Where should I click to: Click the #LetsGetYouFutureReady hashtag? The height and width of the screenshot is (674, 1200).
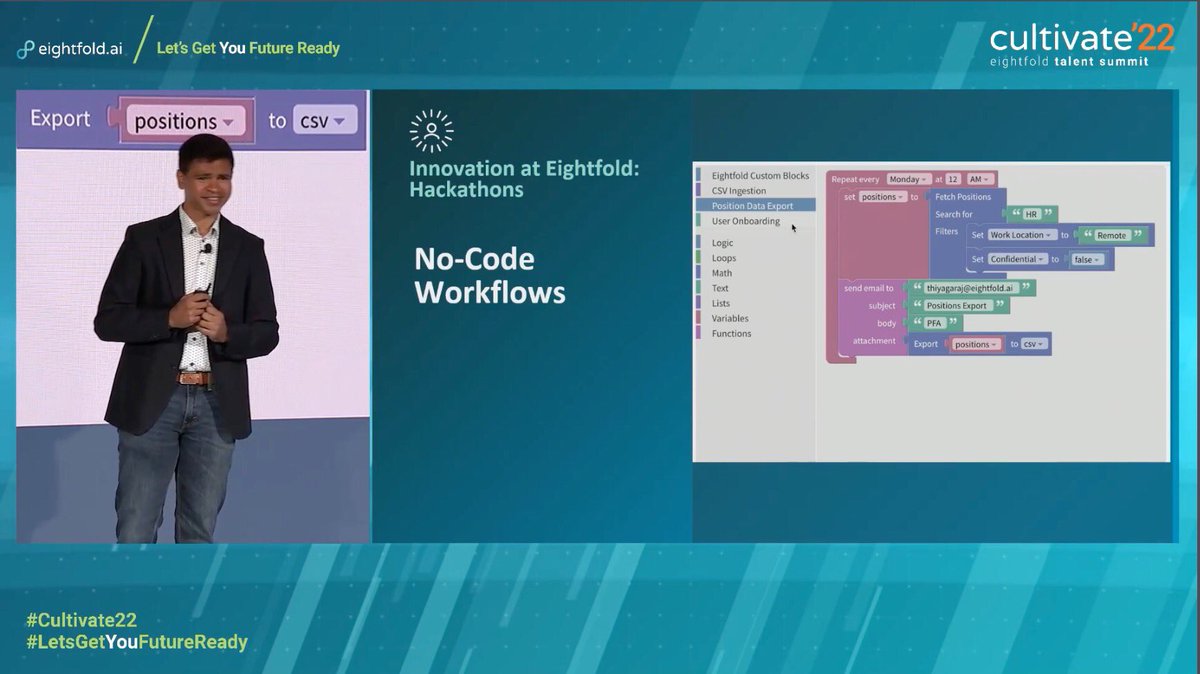[x=136, y=642]
